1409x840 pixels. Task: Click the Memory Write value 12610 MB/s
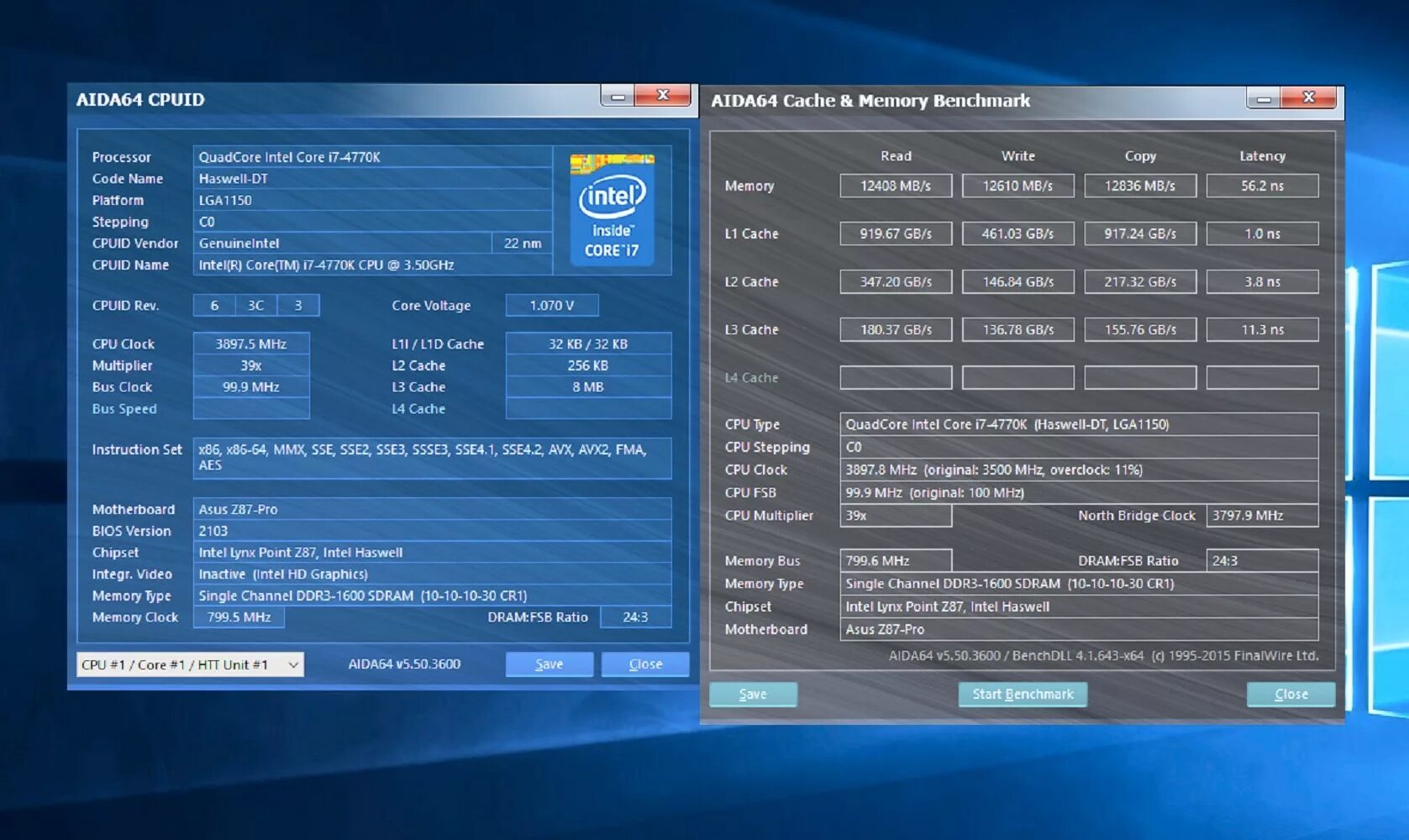pos(1017,186)
